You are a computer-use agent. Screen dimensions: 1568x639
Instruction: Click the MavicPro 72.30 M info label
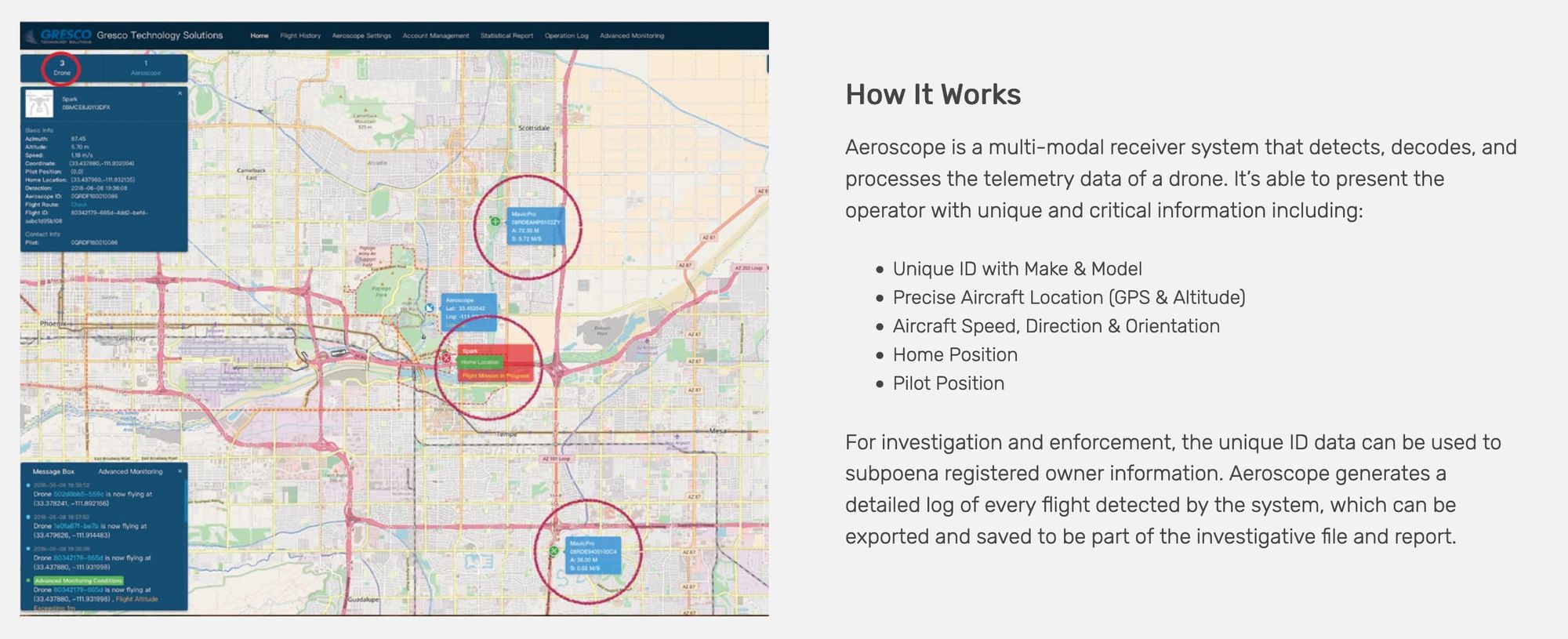[x=536, y=226]
